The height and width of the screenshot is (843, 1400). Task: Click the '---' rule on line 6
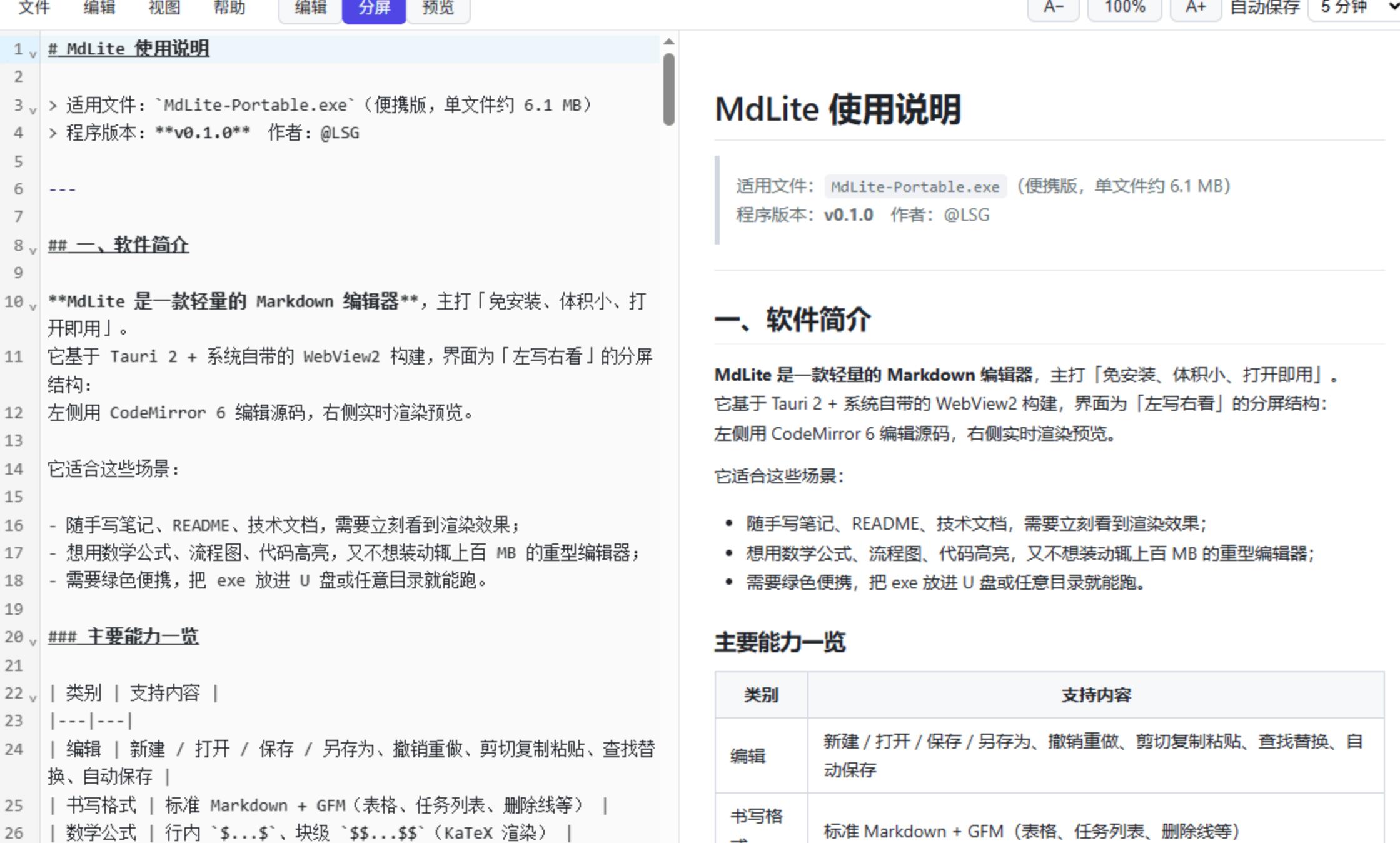62,189
